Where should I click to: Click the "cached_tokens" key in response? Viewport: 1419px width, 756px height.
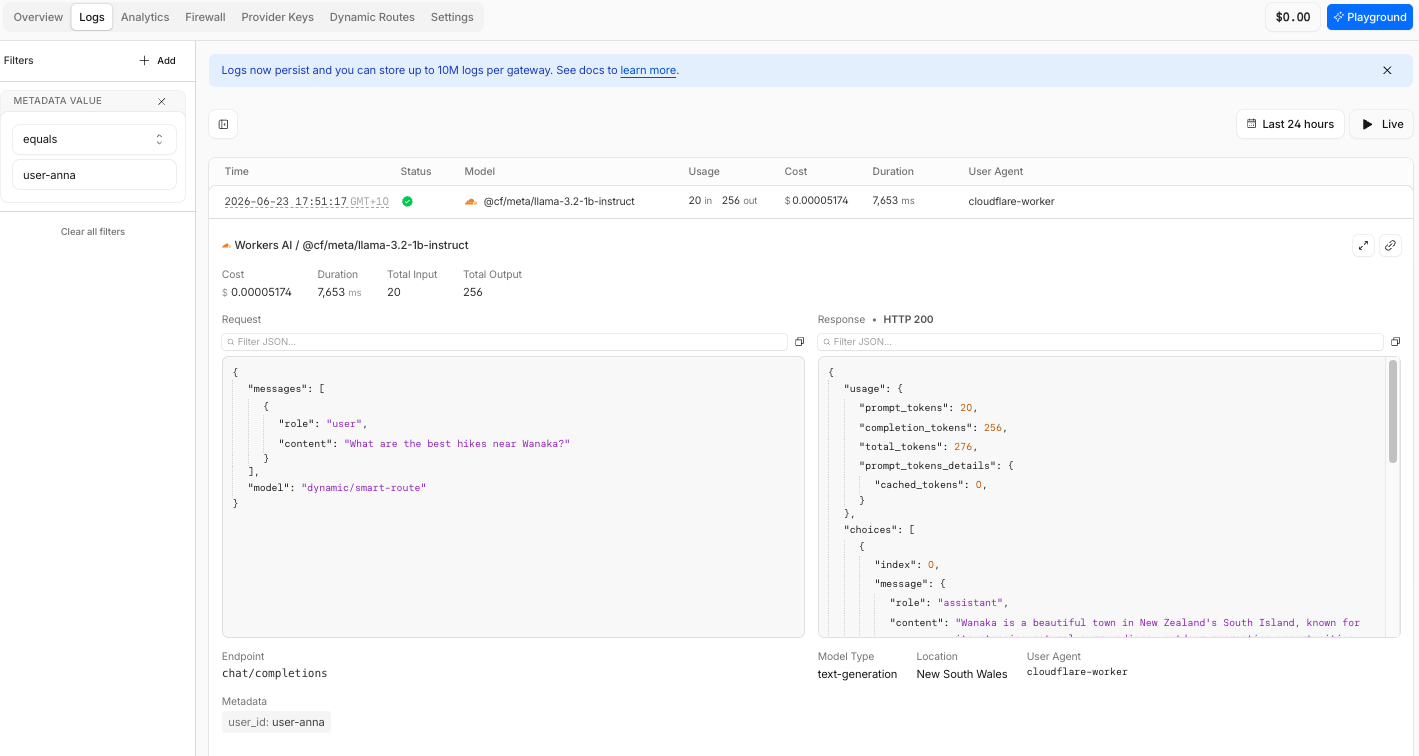click(x=918, y=485)
